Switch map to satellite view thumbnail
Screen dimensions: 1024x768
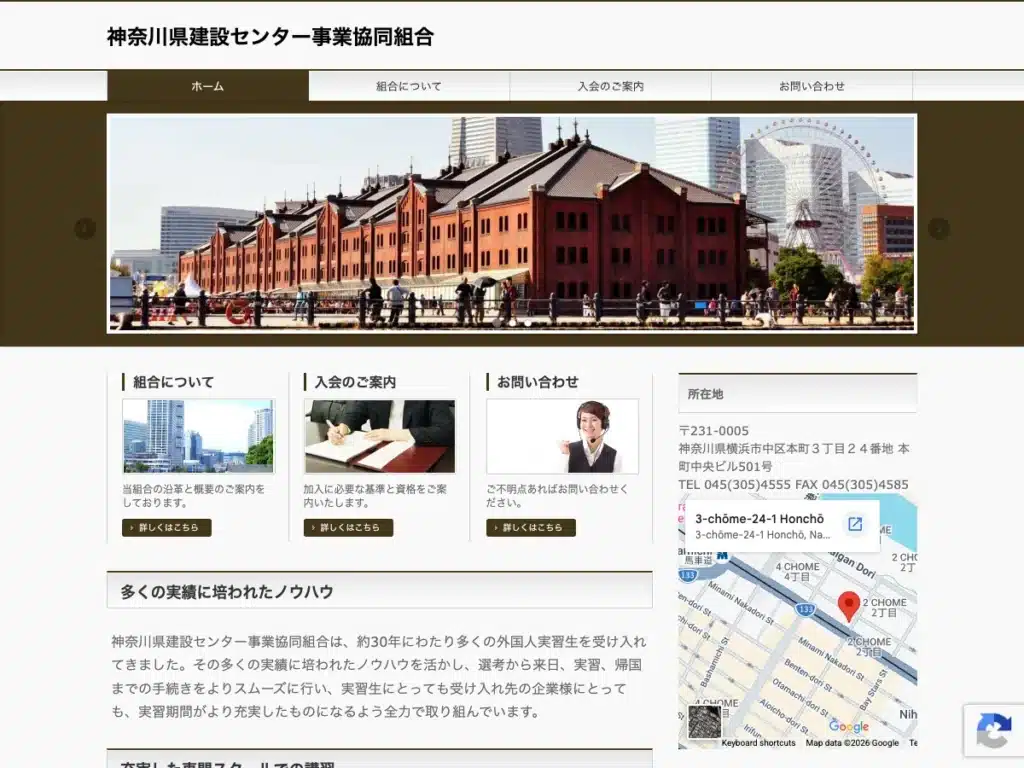(705, 722)
